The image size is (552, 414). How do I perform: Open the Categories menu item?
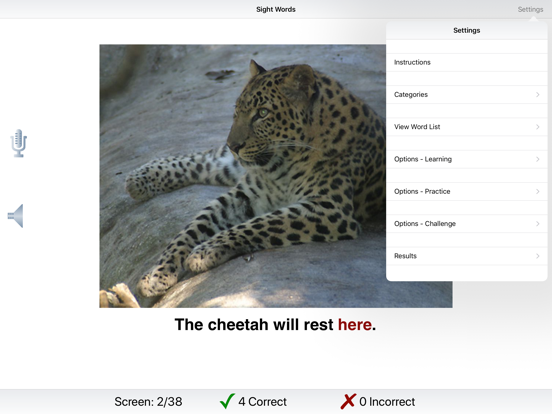point(466,95)
